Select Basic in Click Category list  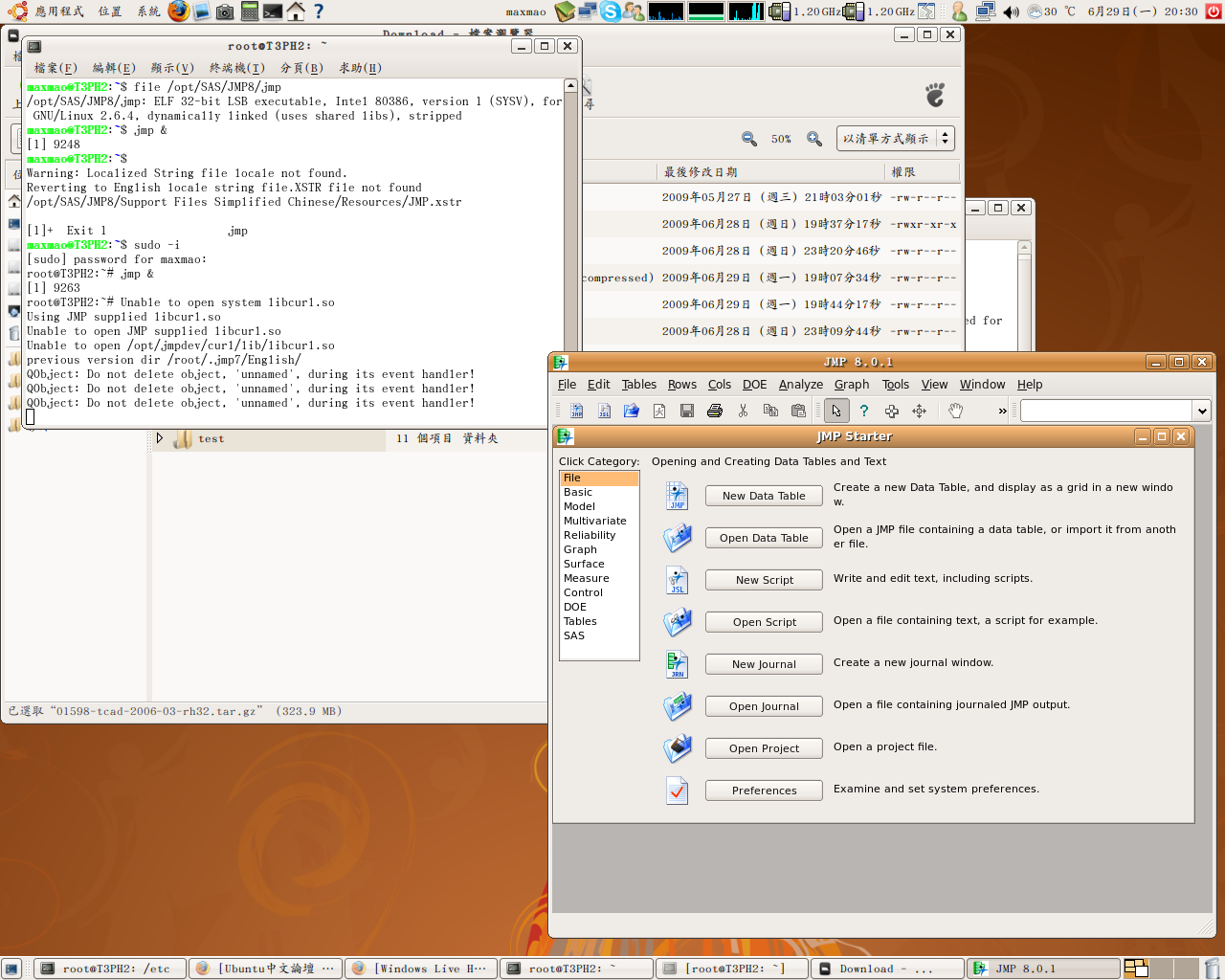tap(599, 492)
